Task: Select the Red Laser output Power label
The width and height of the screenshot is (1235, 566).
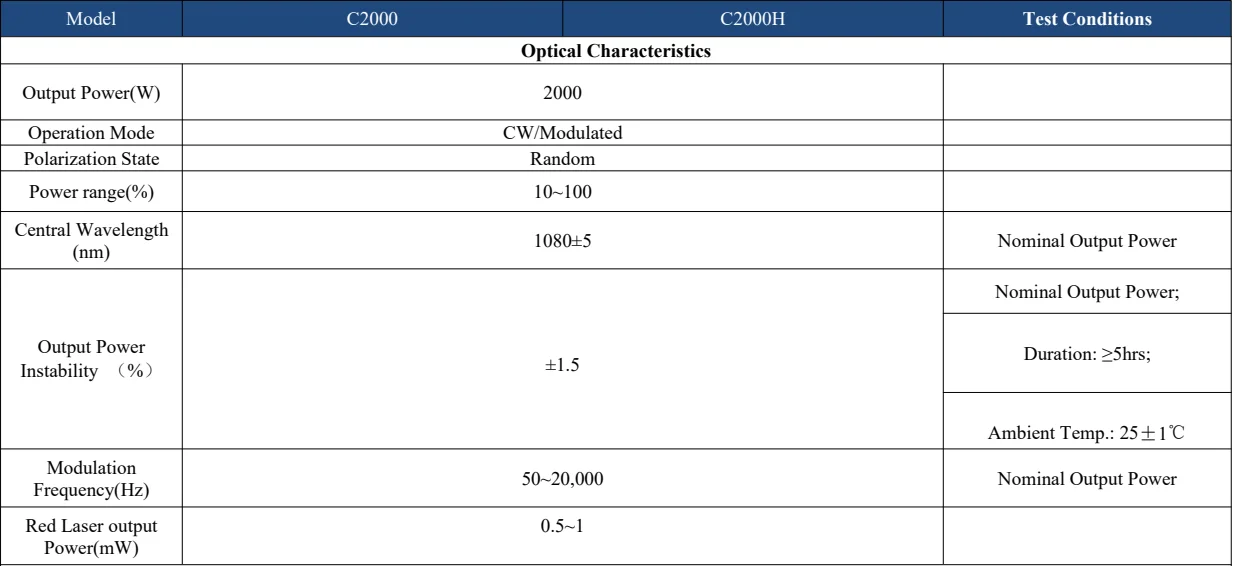Action: (x=90, y=535)
